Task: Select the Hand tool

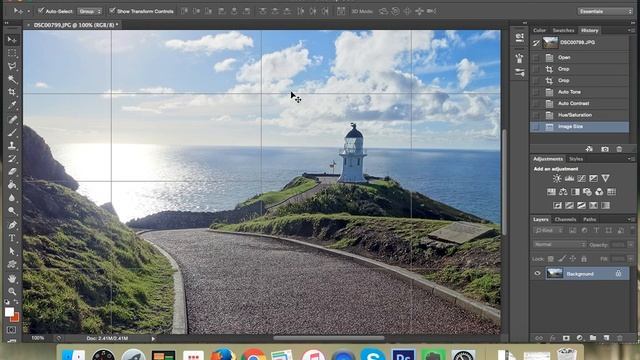Action: point(12,278)
